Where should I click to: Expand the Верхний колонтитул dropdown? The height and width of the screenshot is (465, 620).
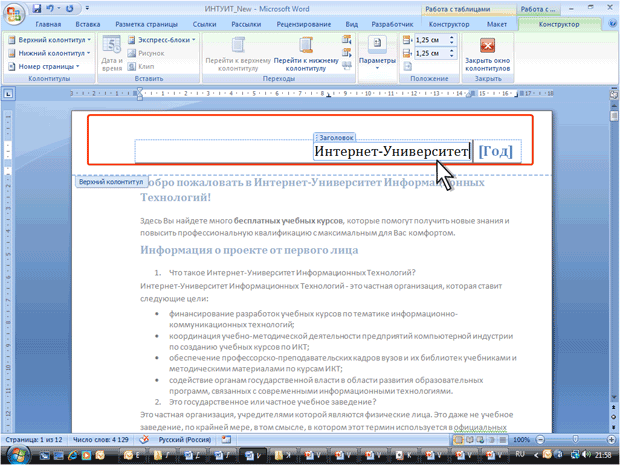(50, 40)
